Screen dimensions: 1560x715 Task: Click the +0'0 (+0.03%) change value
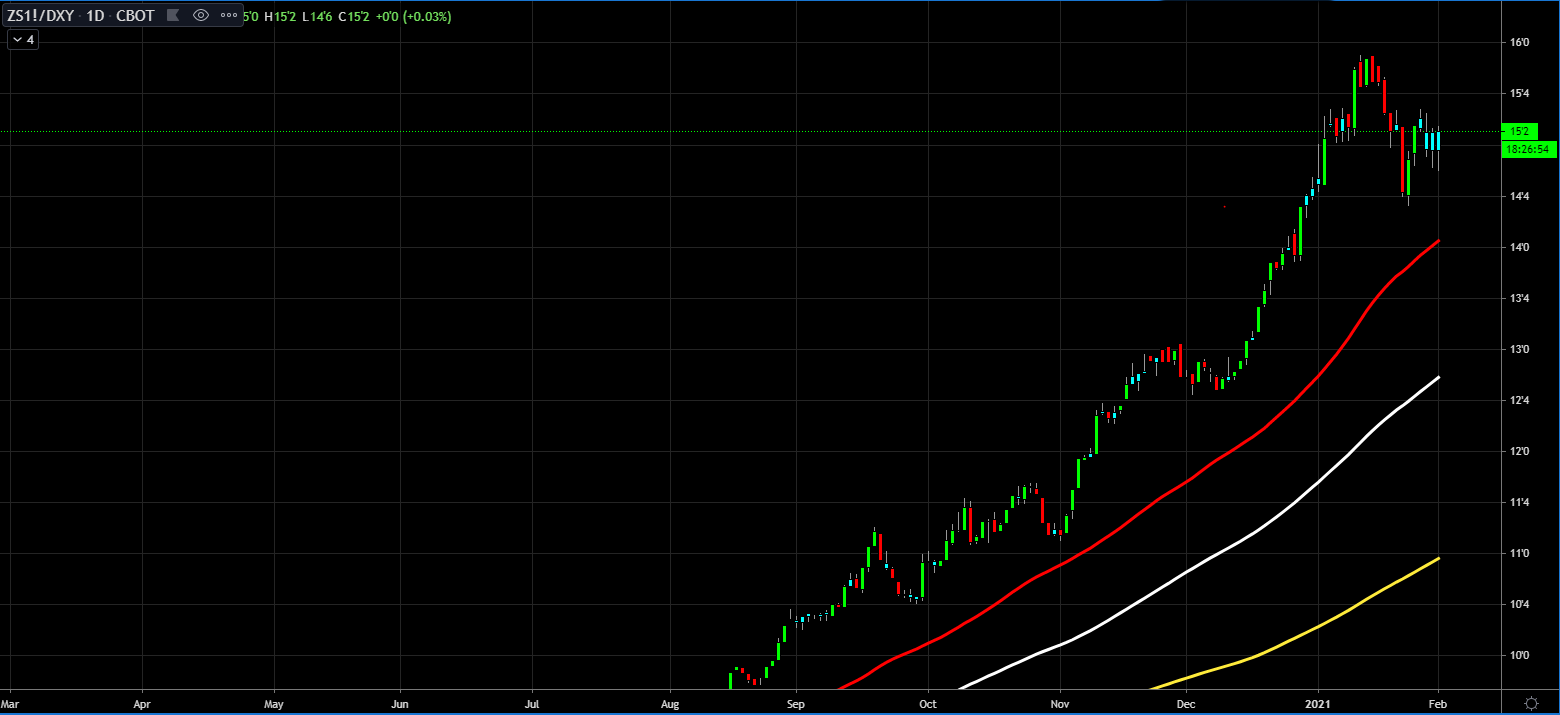coord(414,16)
